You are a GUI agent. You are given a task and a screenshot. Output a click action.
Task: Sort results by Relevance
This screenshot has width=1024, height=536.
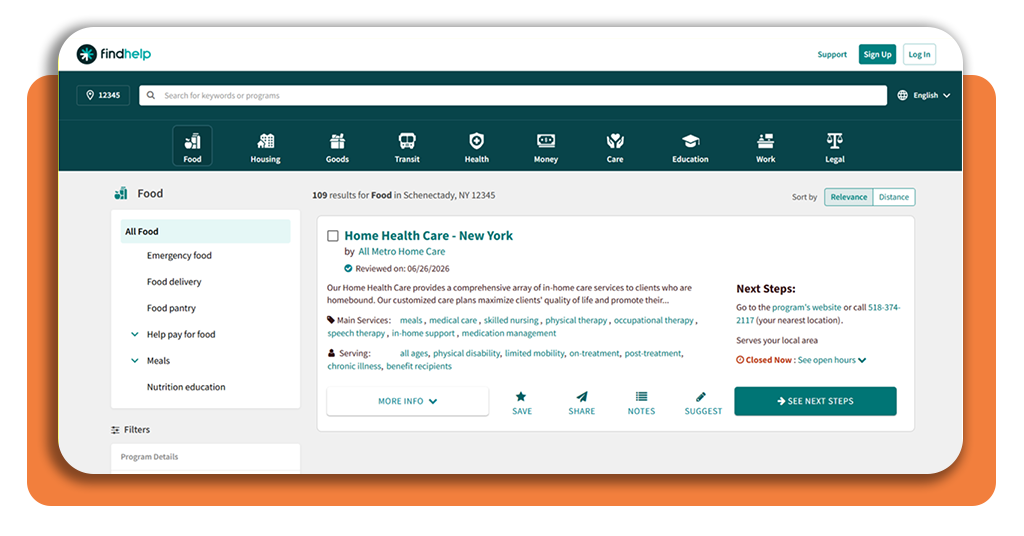[848, 197]
